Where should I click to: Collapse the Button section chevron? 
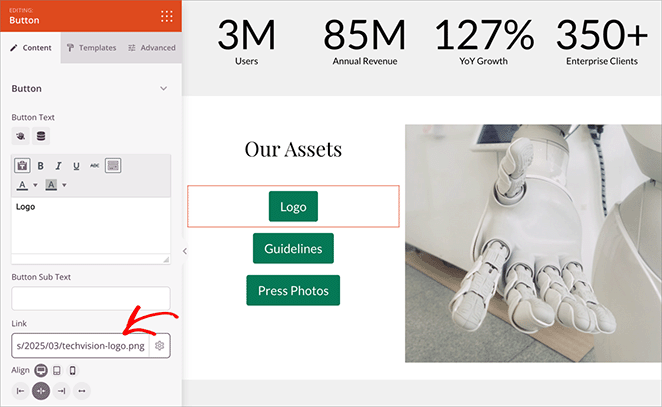[x=163, y=89]
